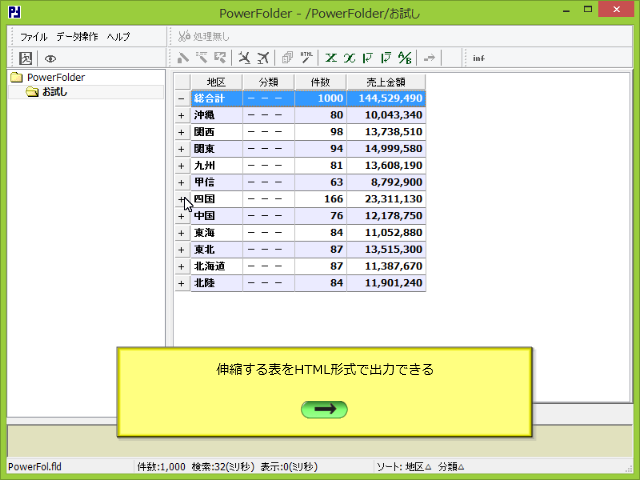Click the 沖縄 region cell
Screen dimensions: 640x480
coord(216,115)
